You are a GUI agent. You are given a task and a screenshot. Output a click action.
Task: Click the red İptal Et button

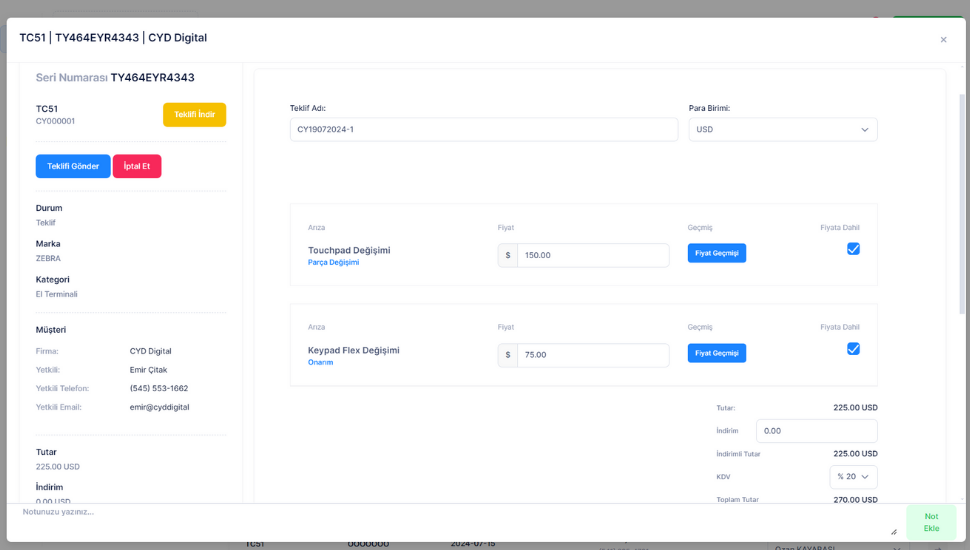pos(137,166)
